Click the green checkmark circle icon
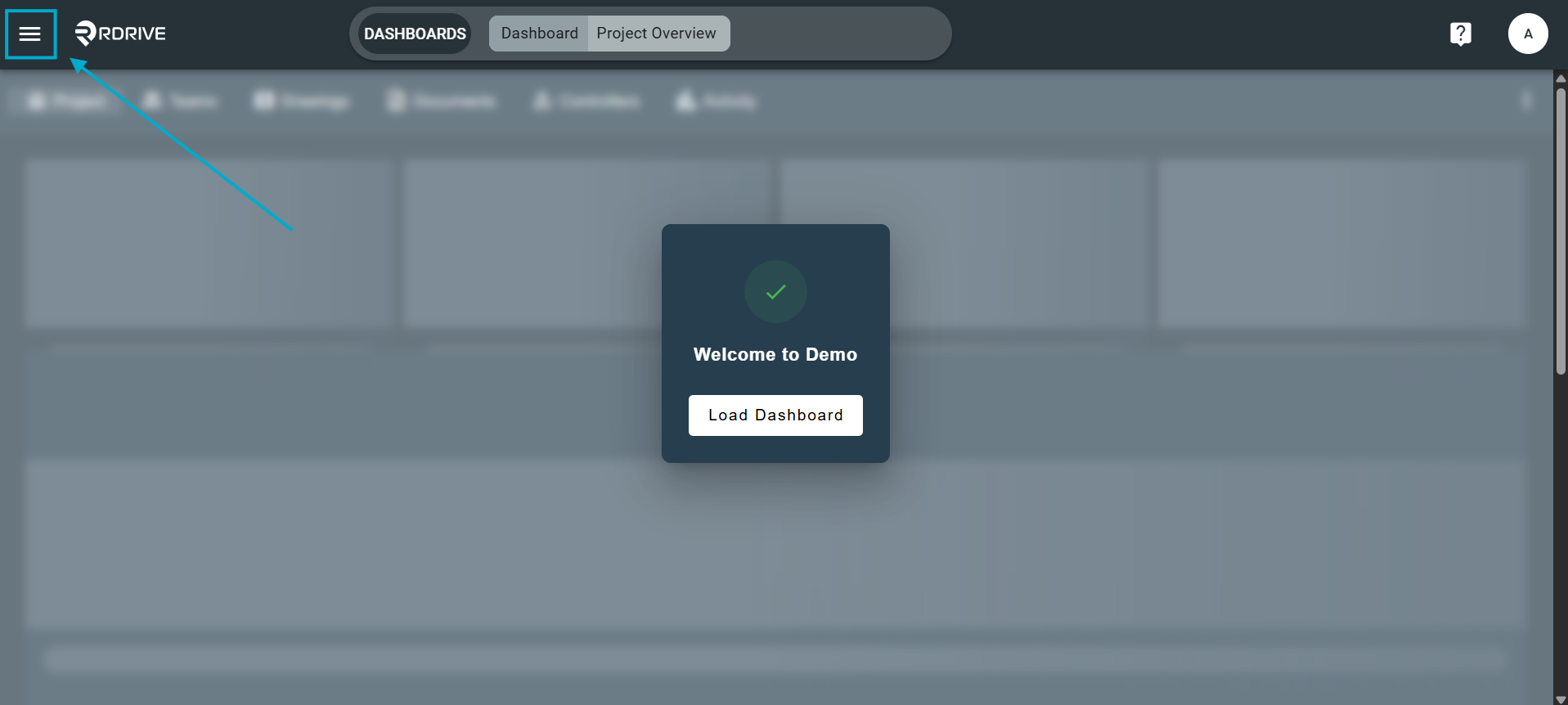The height and width of the screenshot is (705, 1568). click(x=775, y=291)
